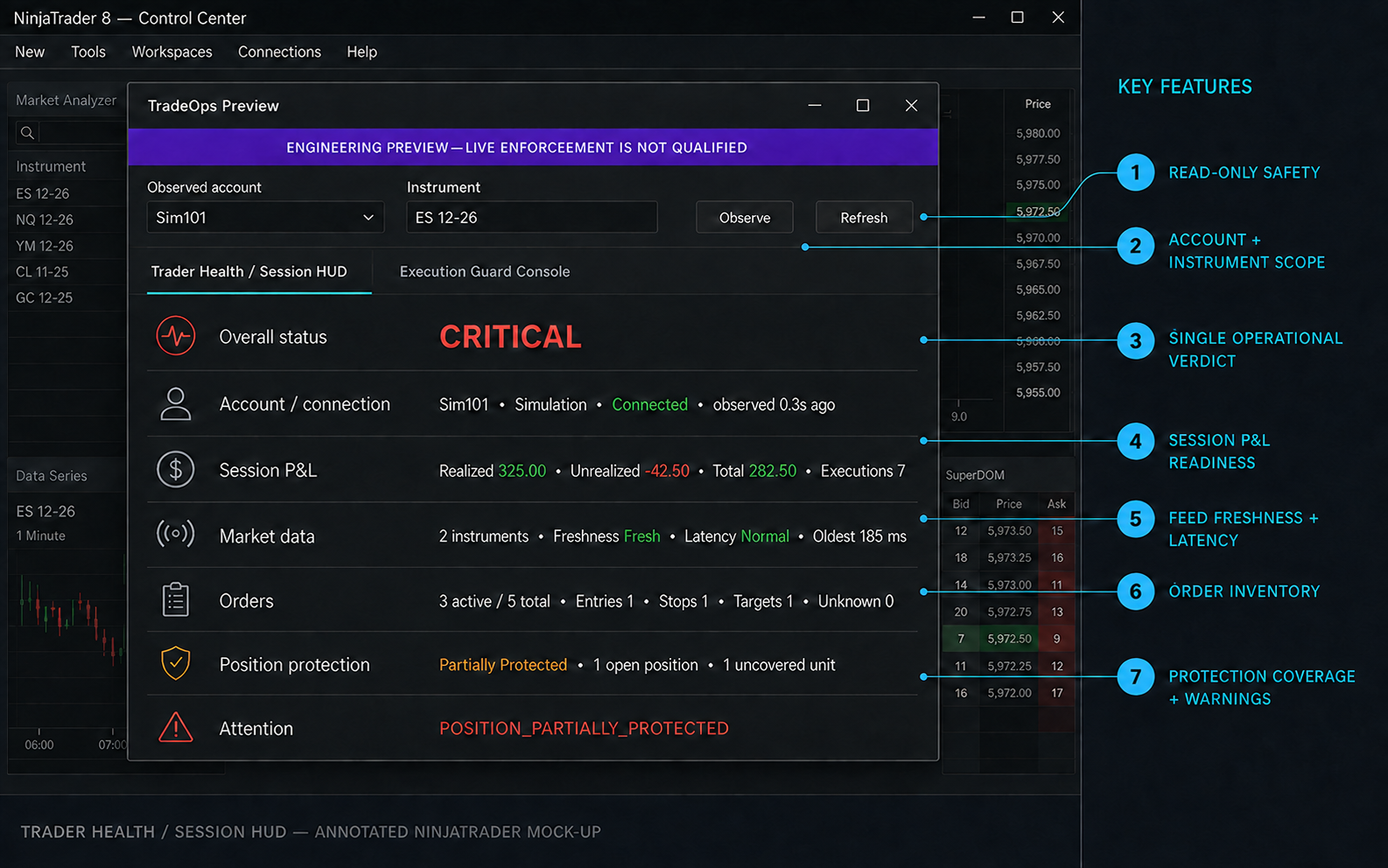Click the Position protection shield icon

176,663
